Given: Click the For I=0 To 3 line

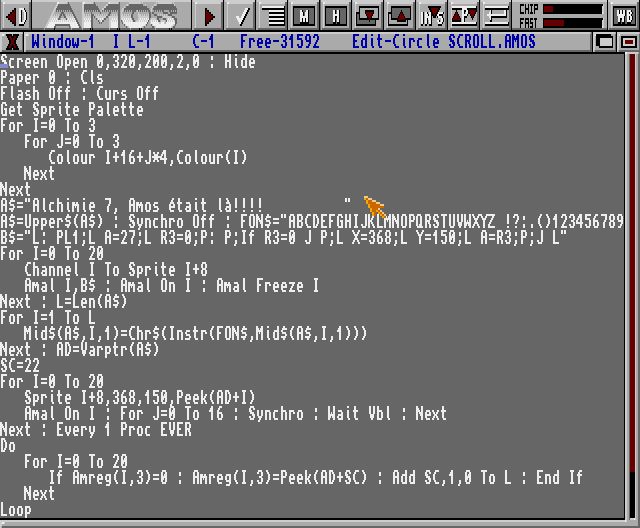Looking at the screenshot, I should 48,126.
